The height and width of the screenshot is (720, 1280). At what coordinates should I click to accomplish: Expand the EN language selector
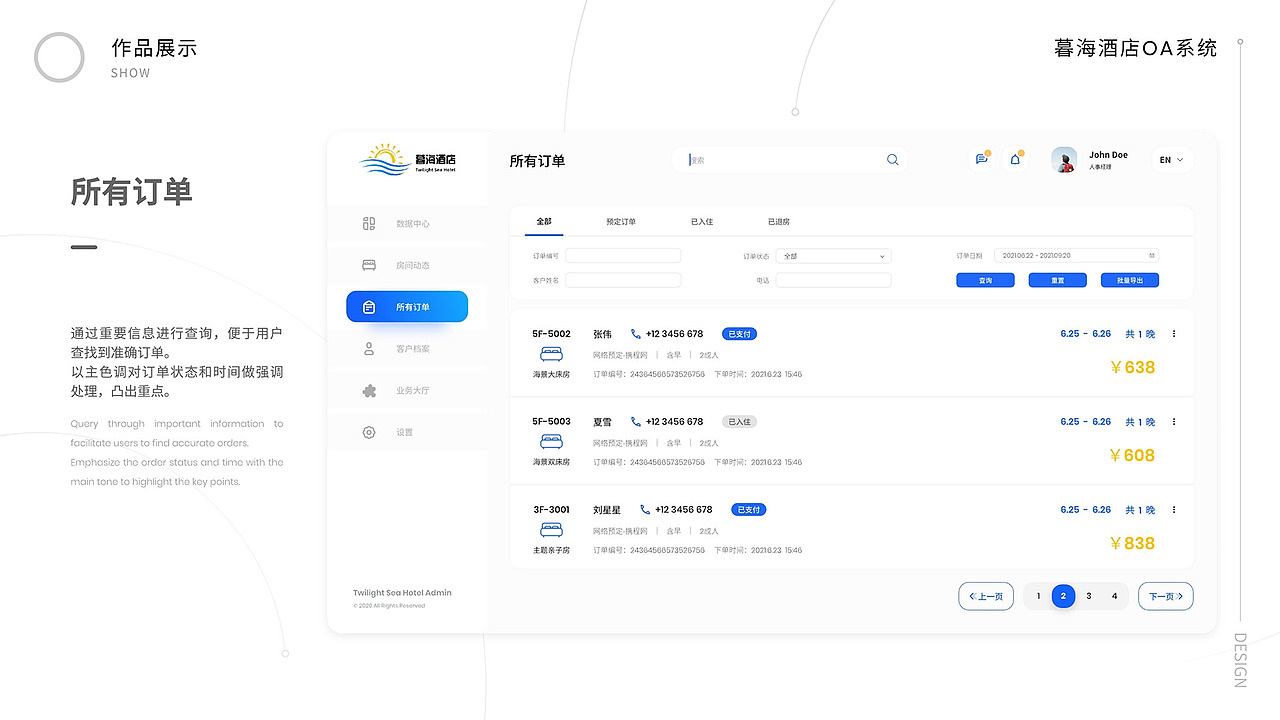(x=1170, y=159)
